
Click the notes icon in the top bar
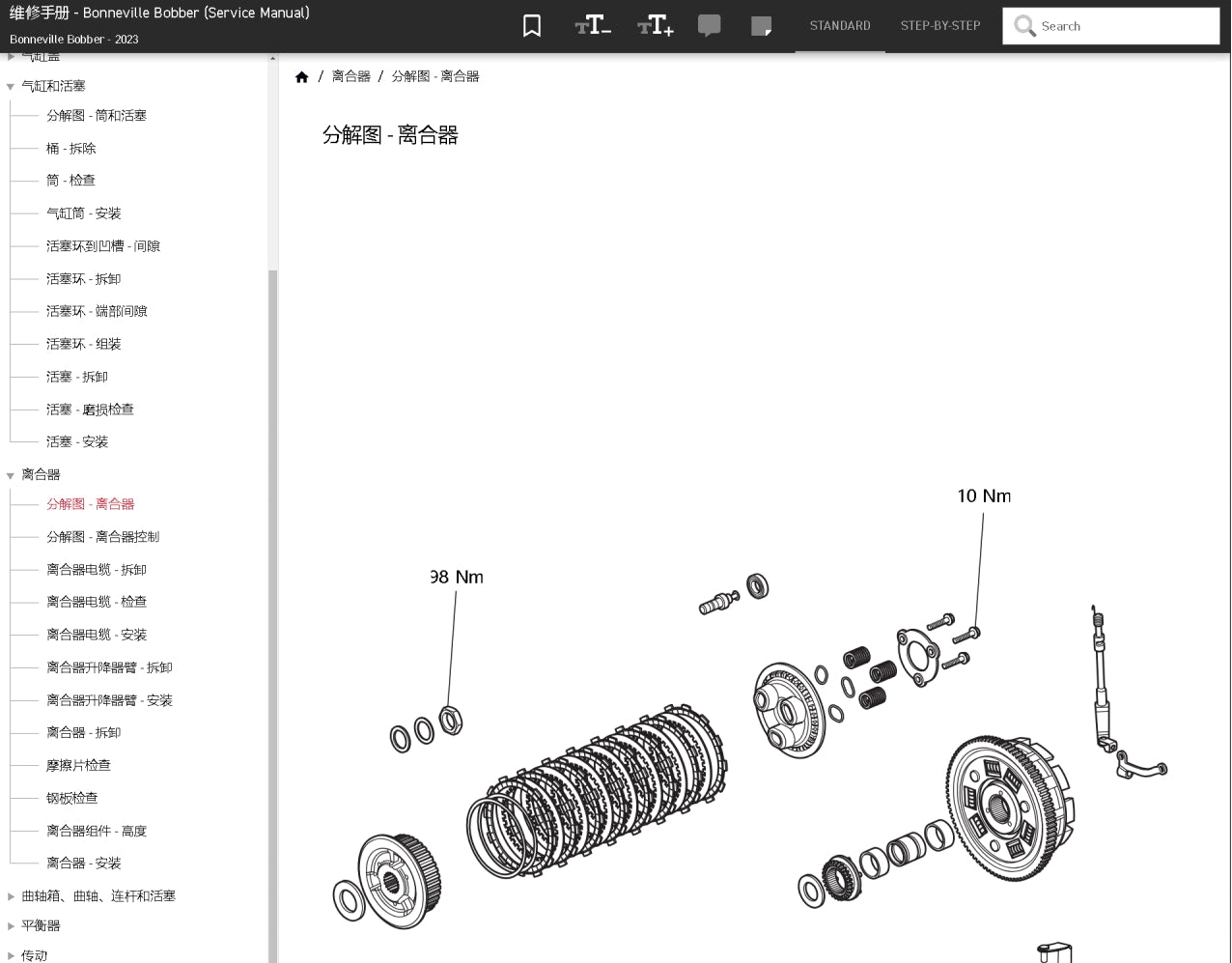(x=762, y=25)
